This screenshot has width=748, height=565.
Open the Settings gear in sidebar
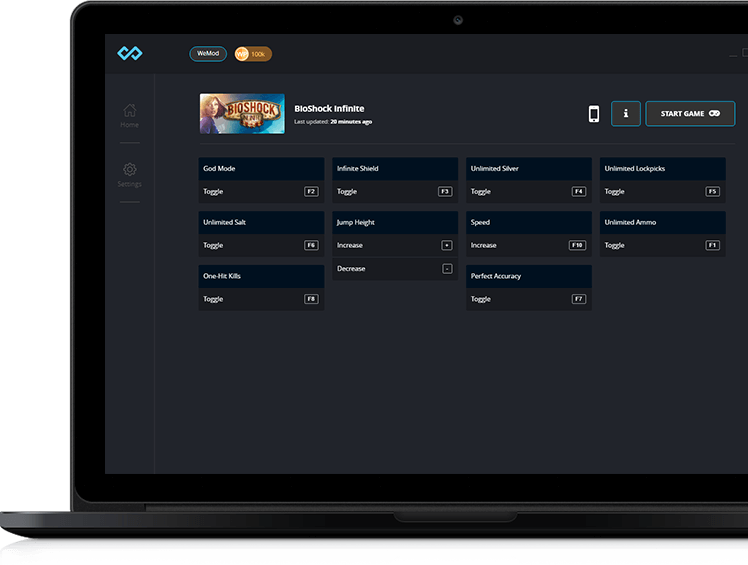(x=130, y=174)
